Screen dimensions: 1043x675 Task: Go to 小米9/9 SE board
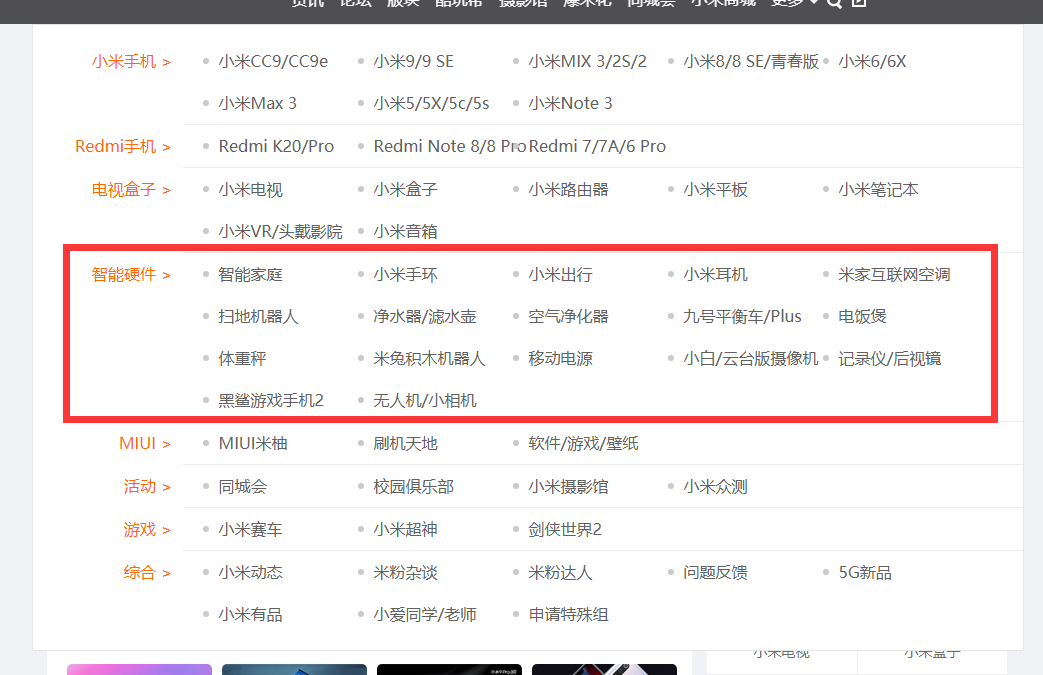click(414, 62)
